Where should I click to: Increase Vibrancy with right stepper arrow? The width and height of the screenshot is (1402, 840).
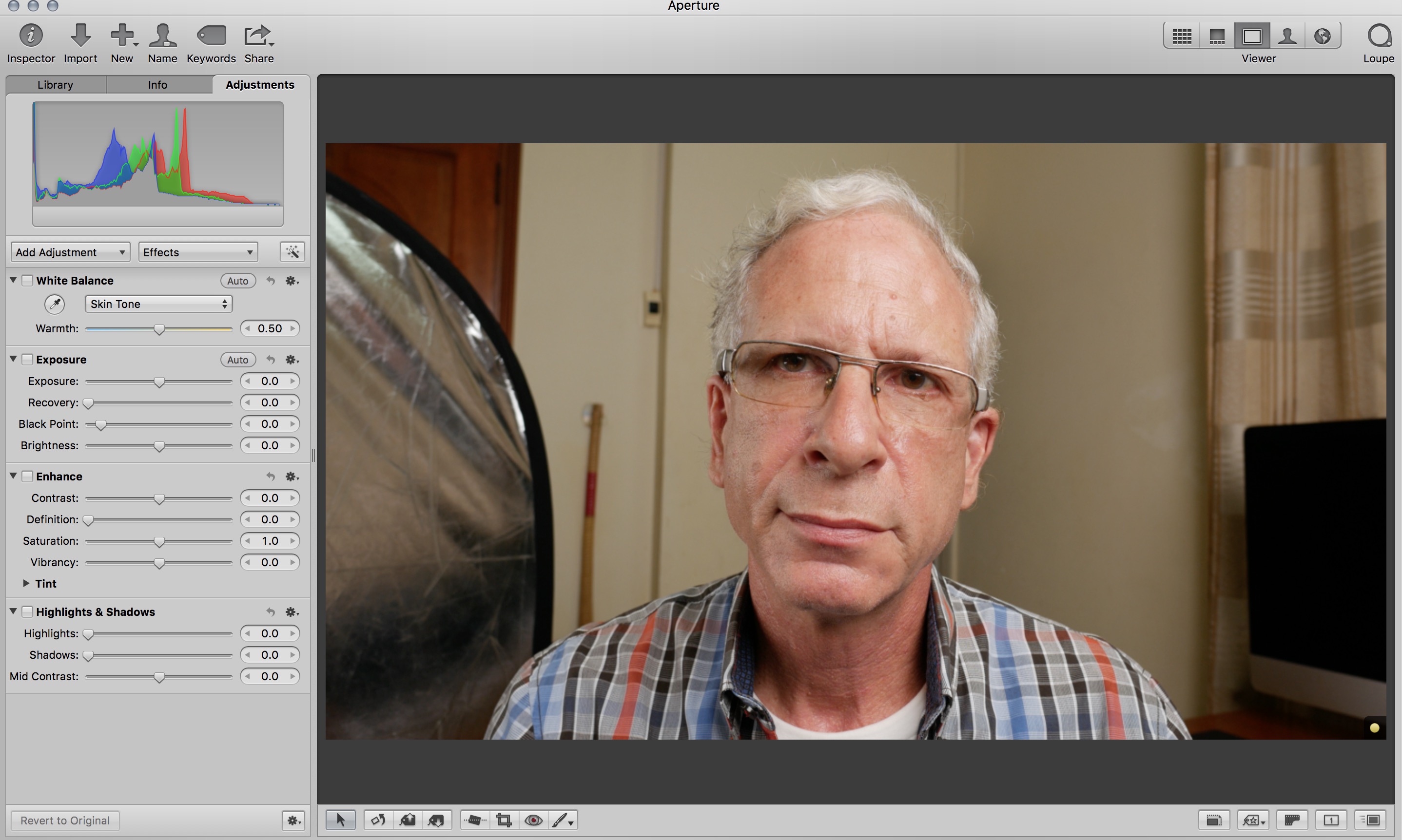coord(293,562)
